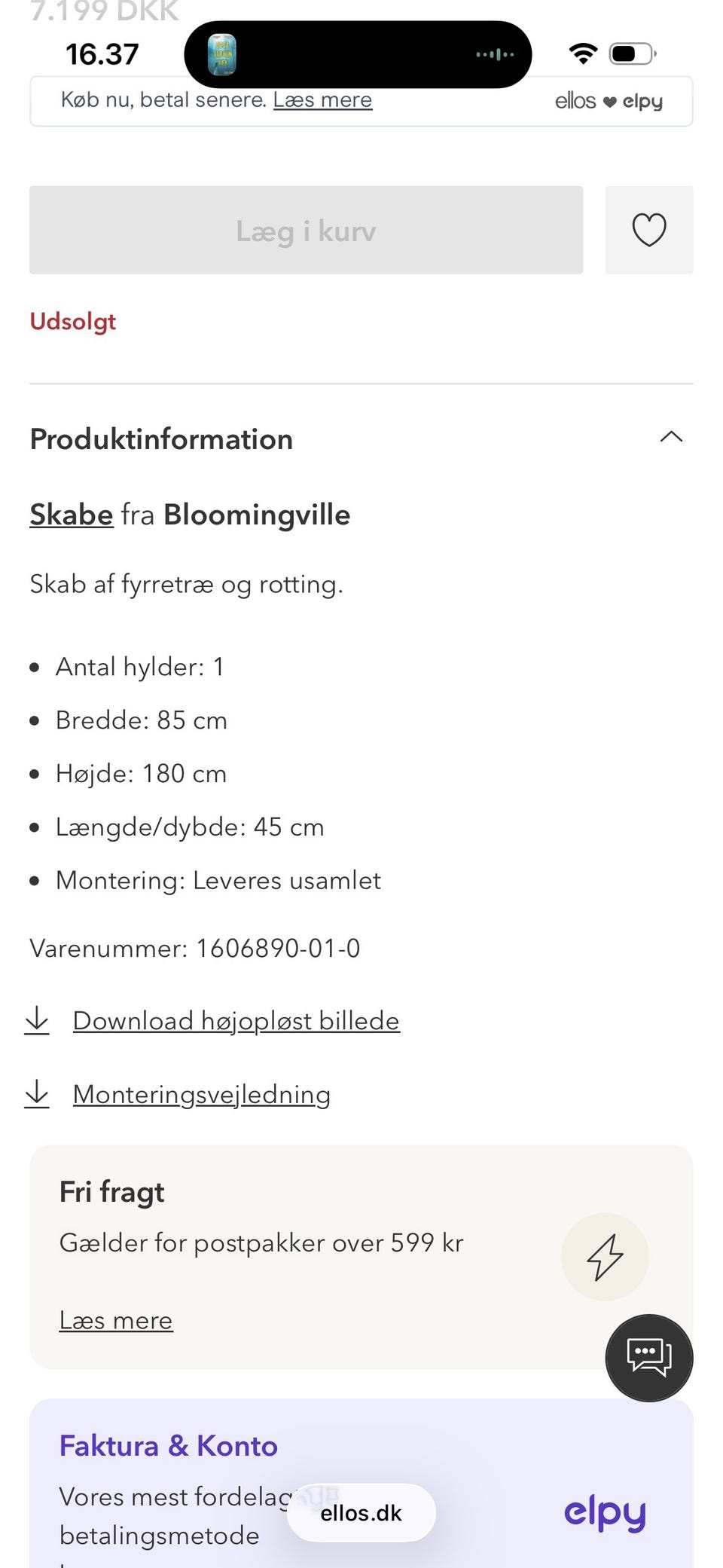The height and width of the screenshot is (1568, 723).
Task: Tap the audio waveform indicator
Action: click(495, 54)
